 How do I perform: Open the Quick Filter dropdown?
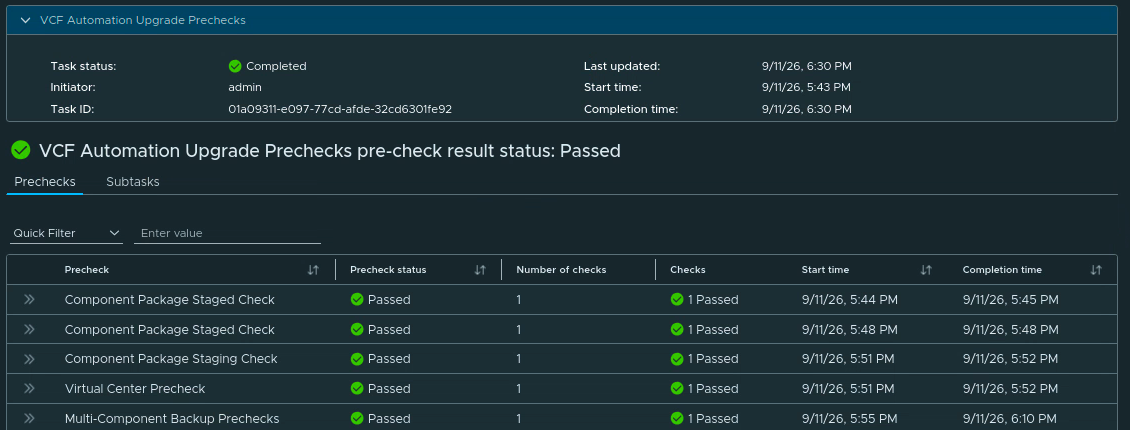pos(66,233)
